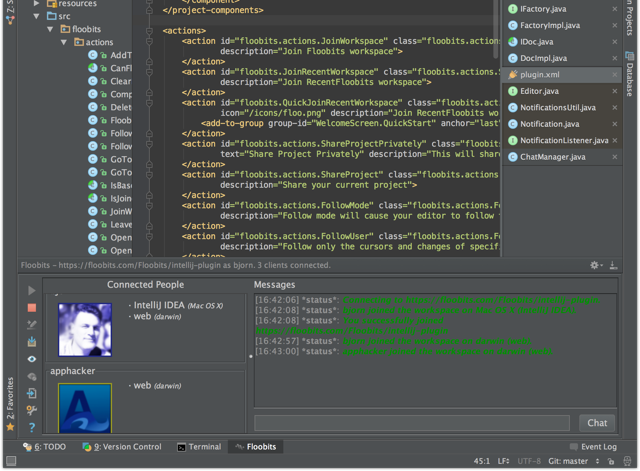The width and height of the screenshot is (640, 471).
Task: Close the ChatManager.java tab
Action: [x=615, y=157]
